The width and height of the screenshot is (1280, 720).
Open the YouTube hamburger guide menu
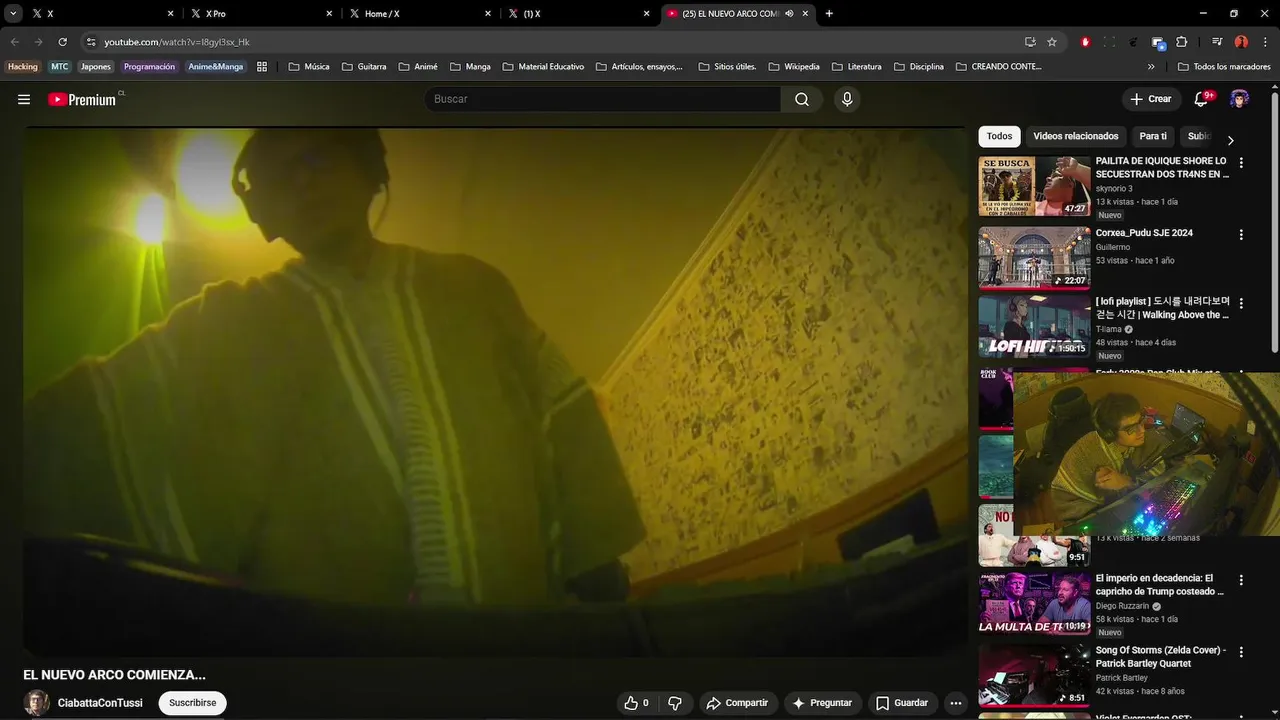(x=24, y=99)
